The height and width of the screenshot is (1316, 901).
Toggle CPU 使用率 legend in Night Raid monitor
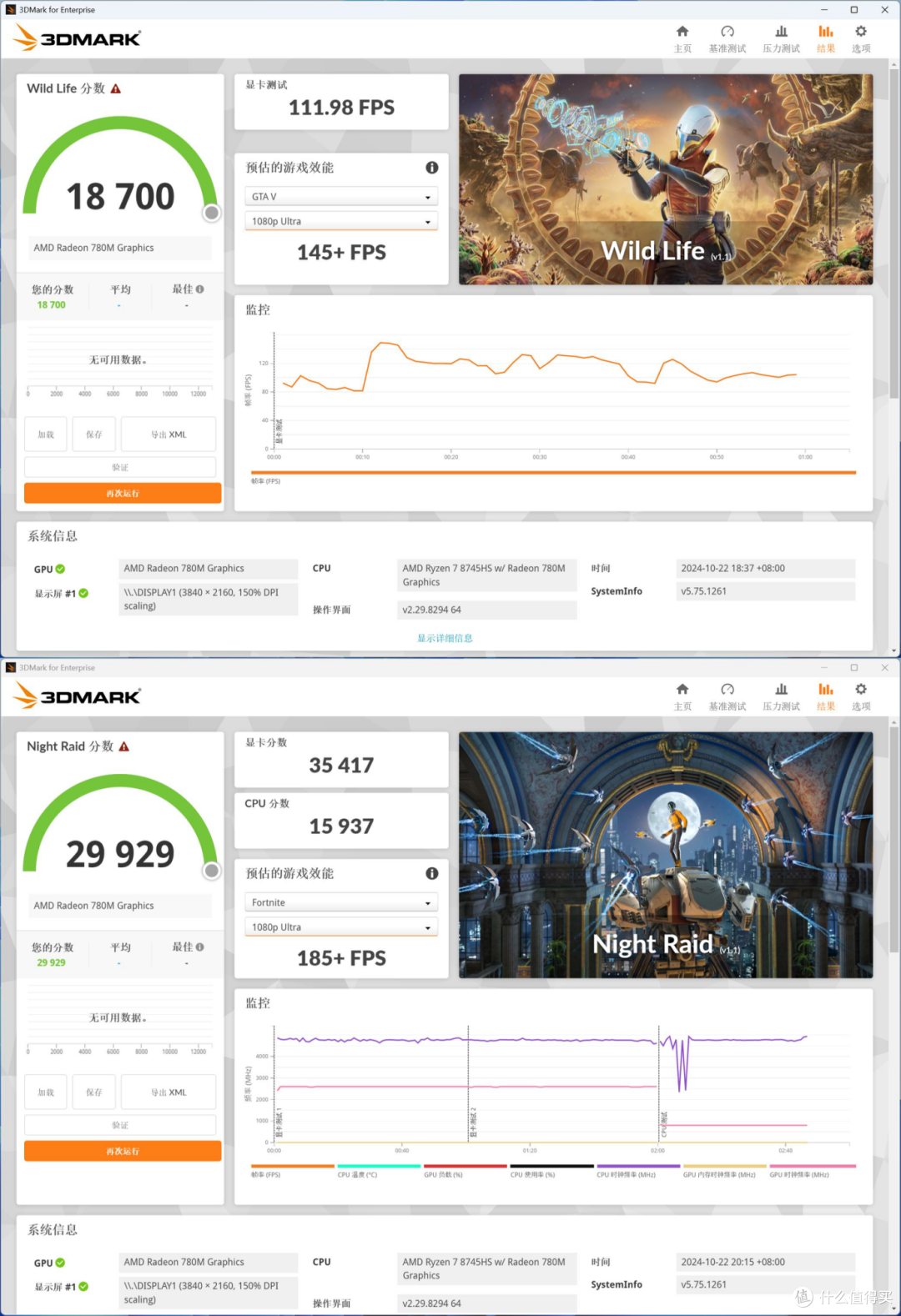tap(552, 1170)
